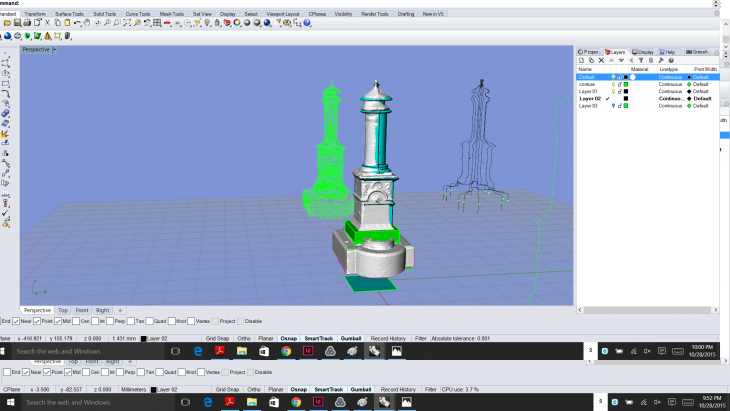Click the Delete layer X icon
This screenshot has height=411, width=730.
[x=599, y=60]
